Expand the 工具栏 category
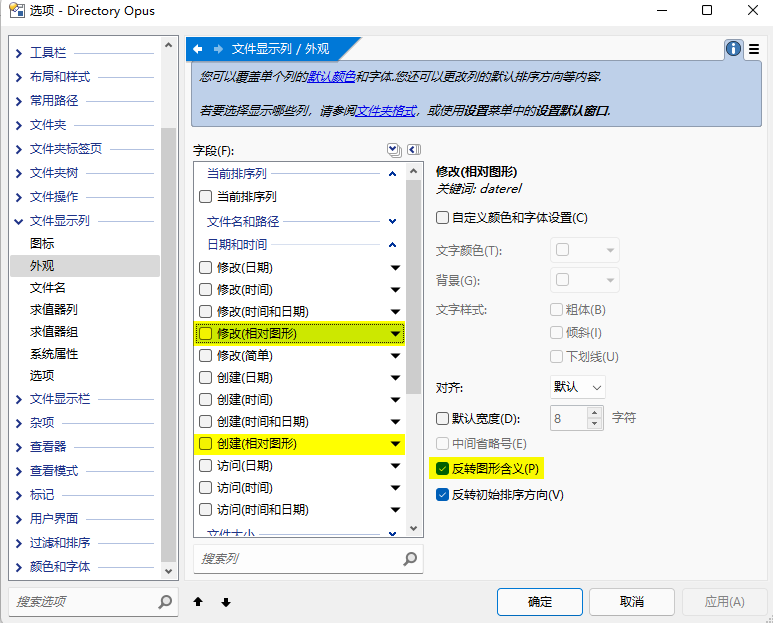 [19, 53]
